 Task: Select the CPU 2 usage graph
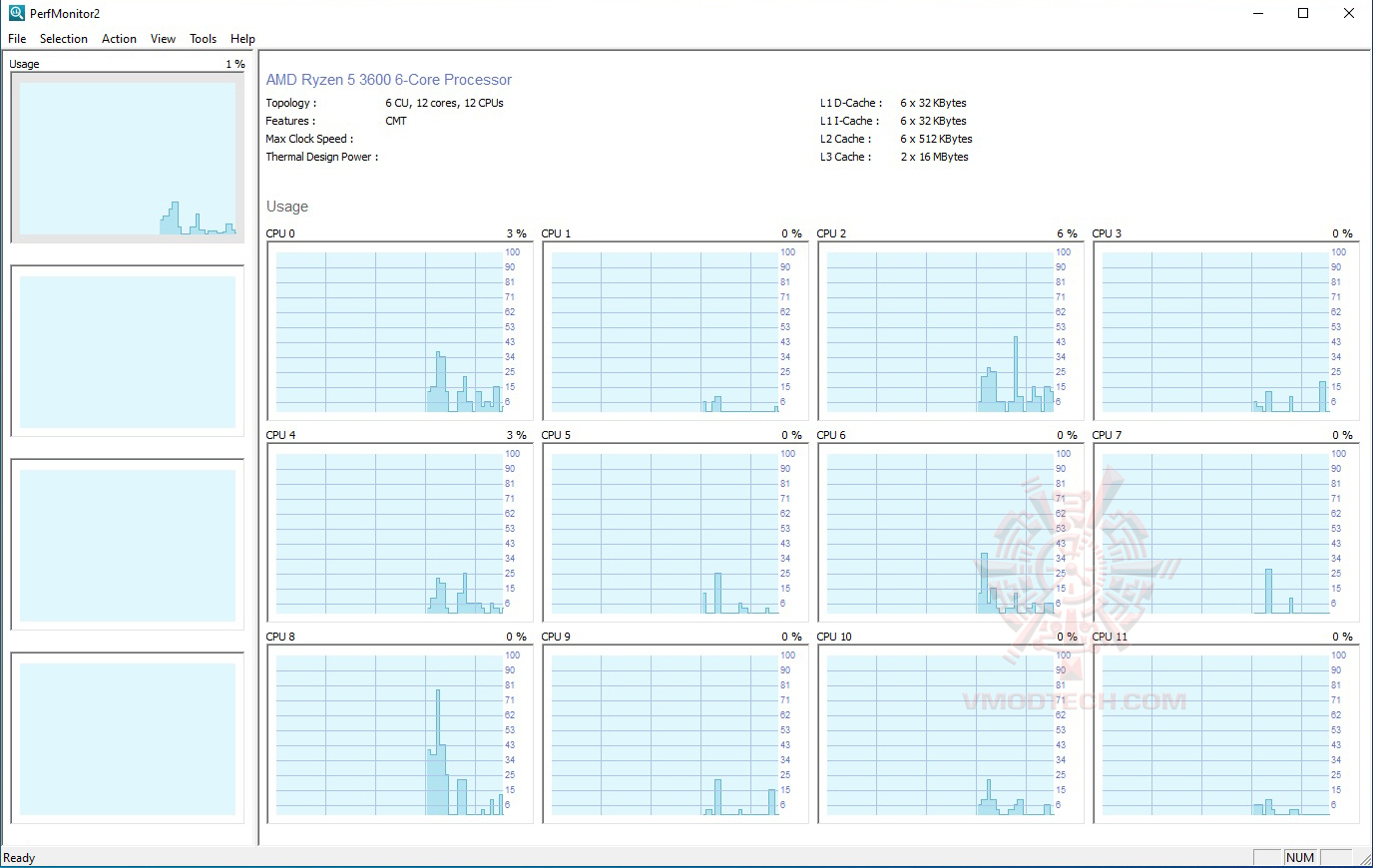(951, 331)
